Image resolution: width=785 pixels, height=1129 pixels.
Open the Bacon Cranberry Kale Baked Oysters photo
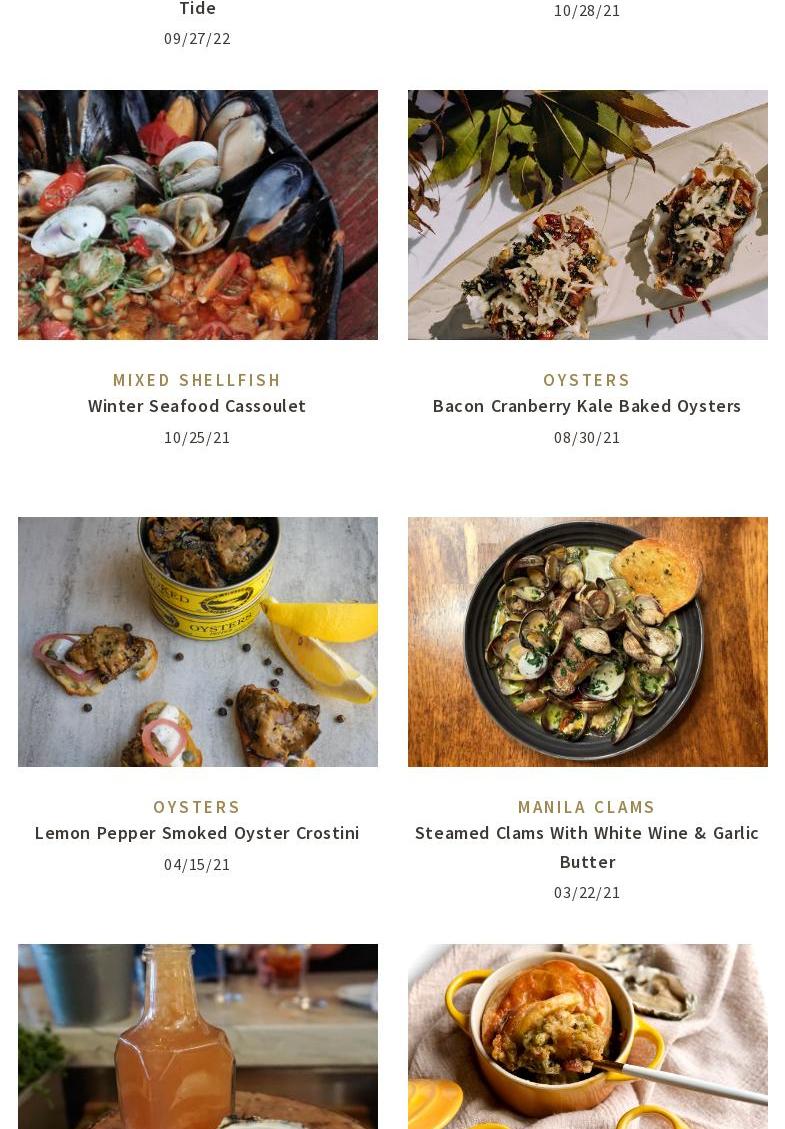click(x=588, y=215)
